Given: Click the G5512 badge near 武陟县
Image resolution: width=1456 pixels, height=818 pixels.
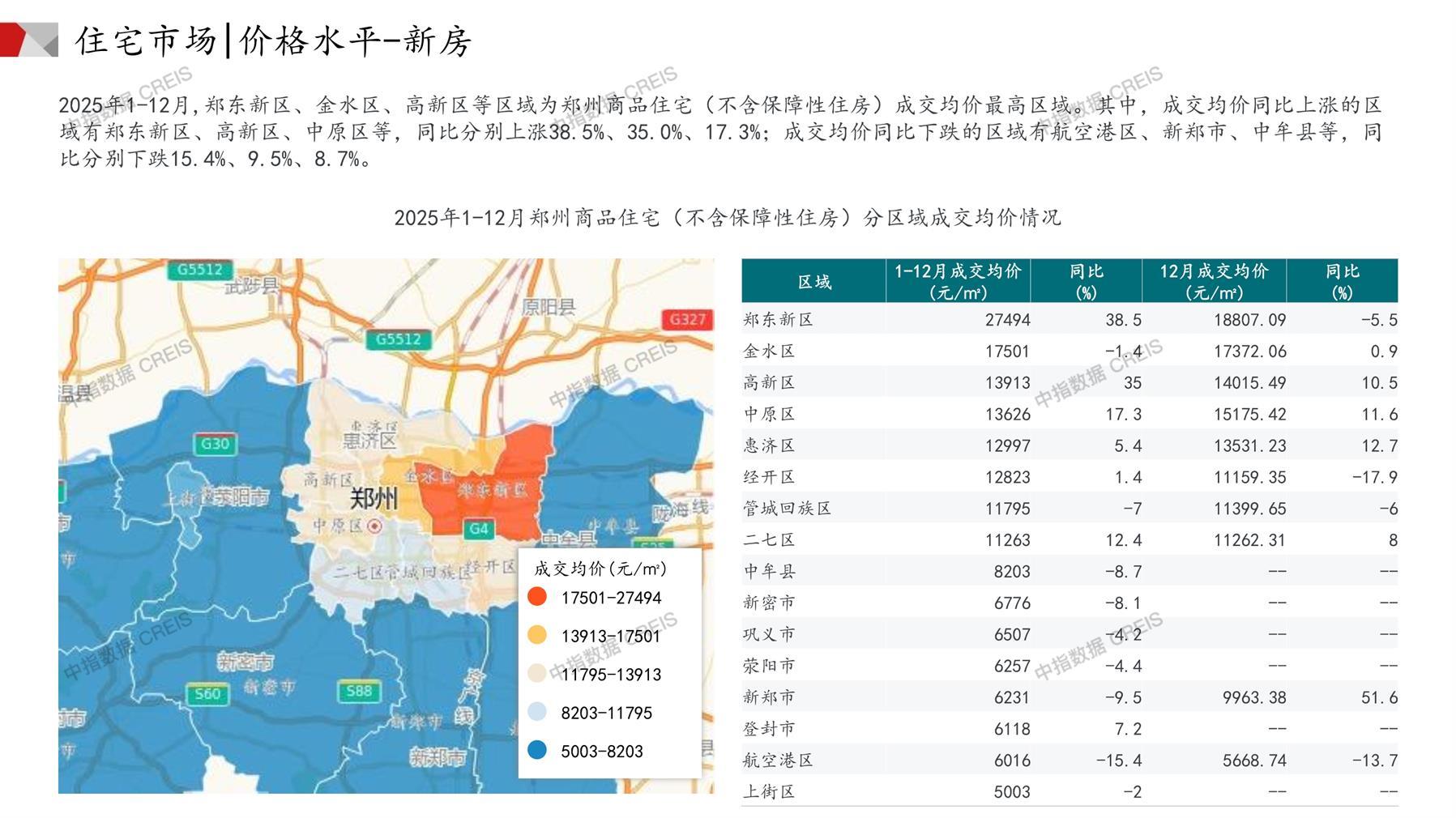Looking at the screenshot, I should click(x=199, y=270).
